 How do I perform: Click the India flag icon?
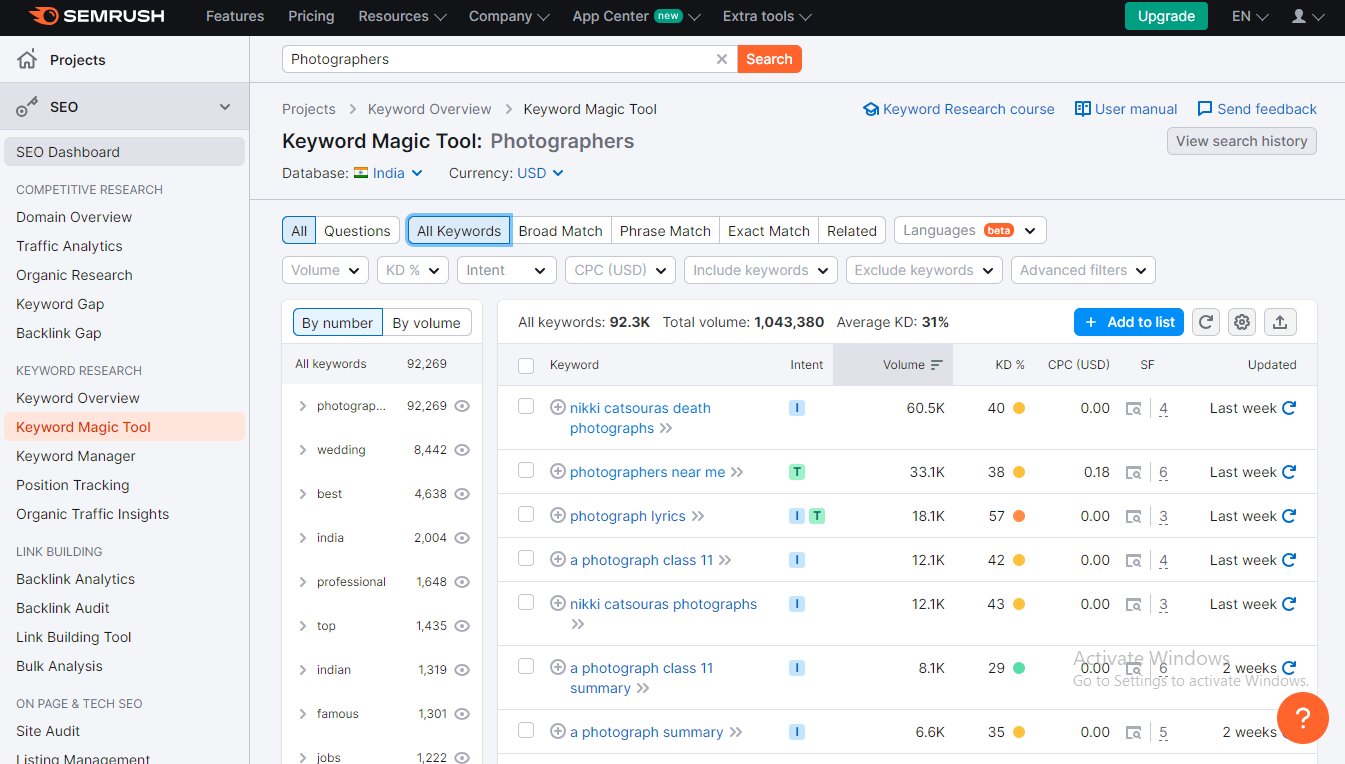(361, 173)
